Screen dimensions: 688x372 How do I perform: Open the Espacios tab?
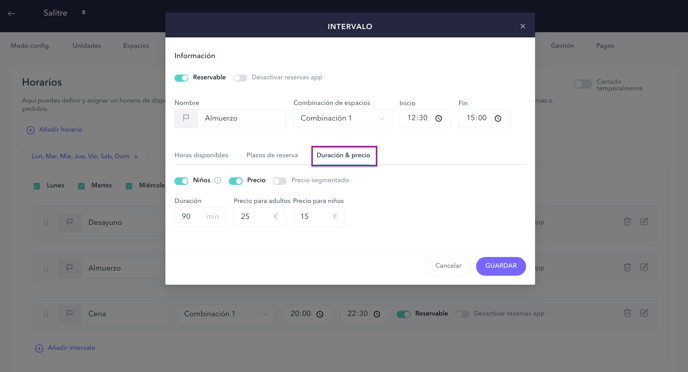(136, 46)
